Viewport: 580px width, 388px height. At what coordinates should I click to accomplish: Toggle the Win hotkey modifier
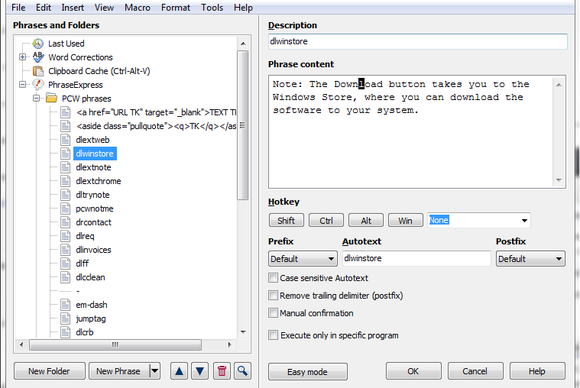click(x=405, y=220)
